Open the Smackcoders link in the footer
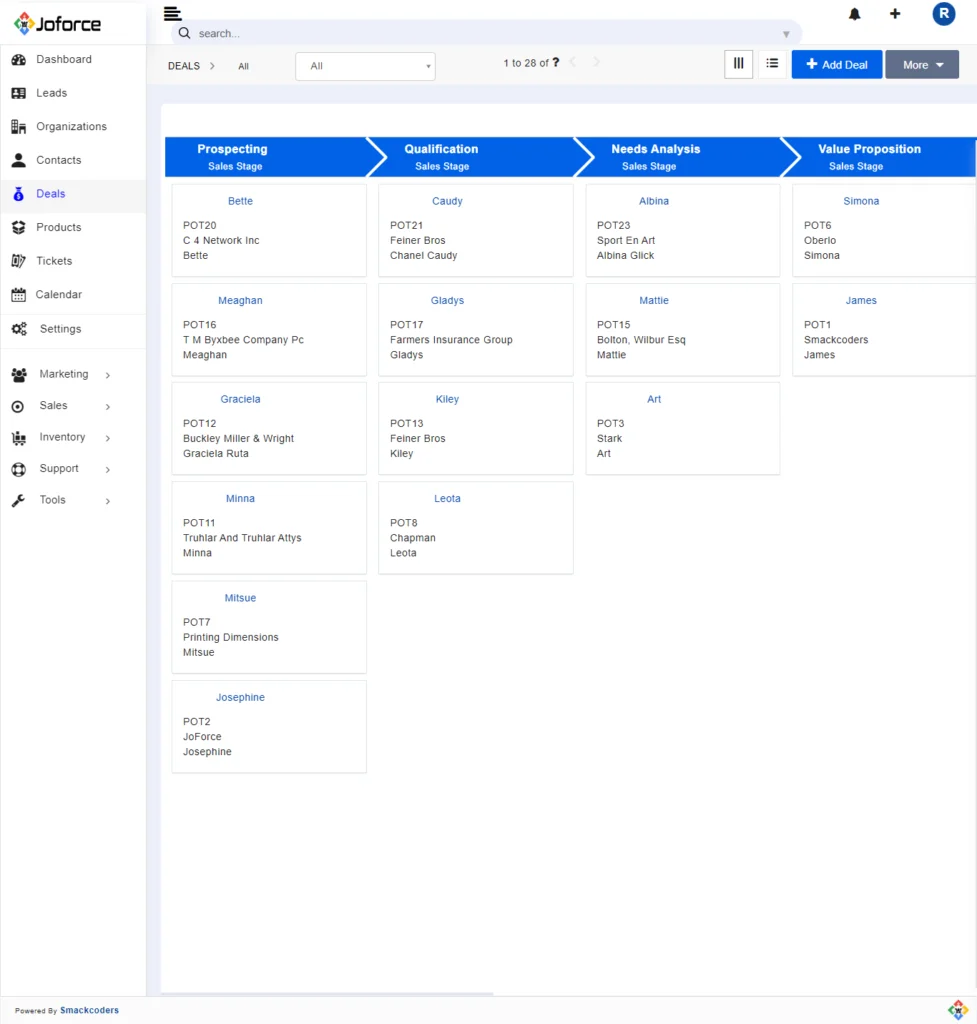Screen dimensions: 977x1024 tap(88, 1010)
